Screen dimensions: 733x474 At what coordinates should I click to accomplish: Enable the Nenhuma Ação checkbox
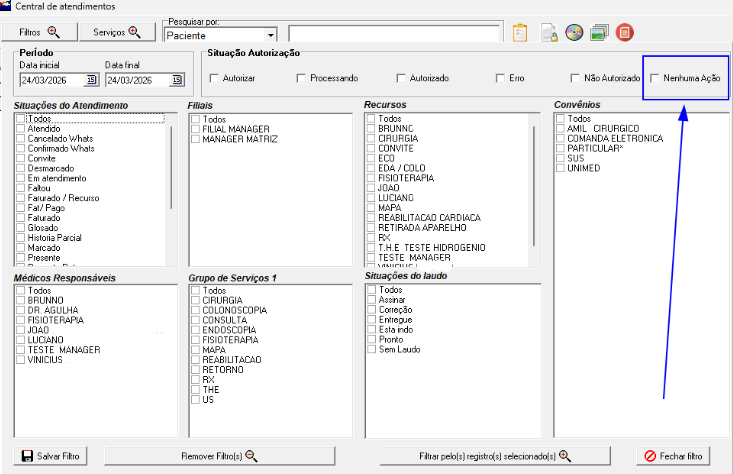pyautogui.click(x=656, y=78)
